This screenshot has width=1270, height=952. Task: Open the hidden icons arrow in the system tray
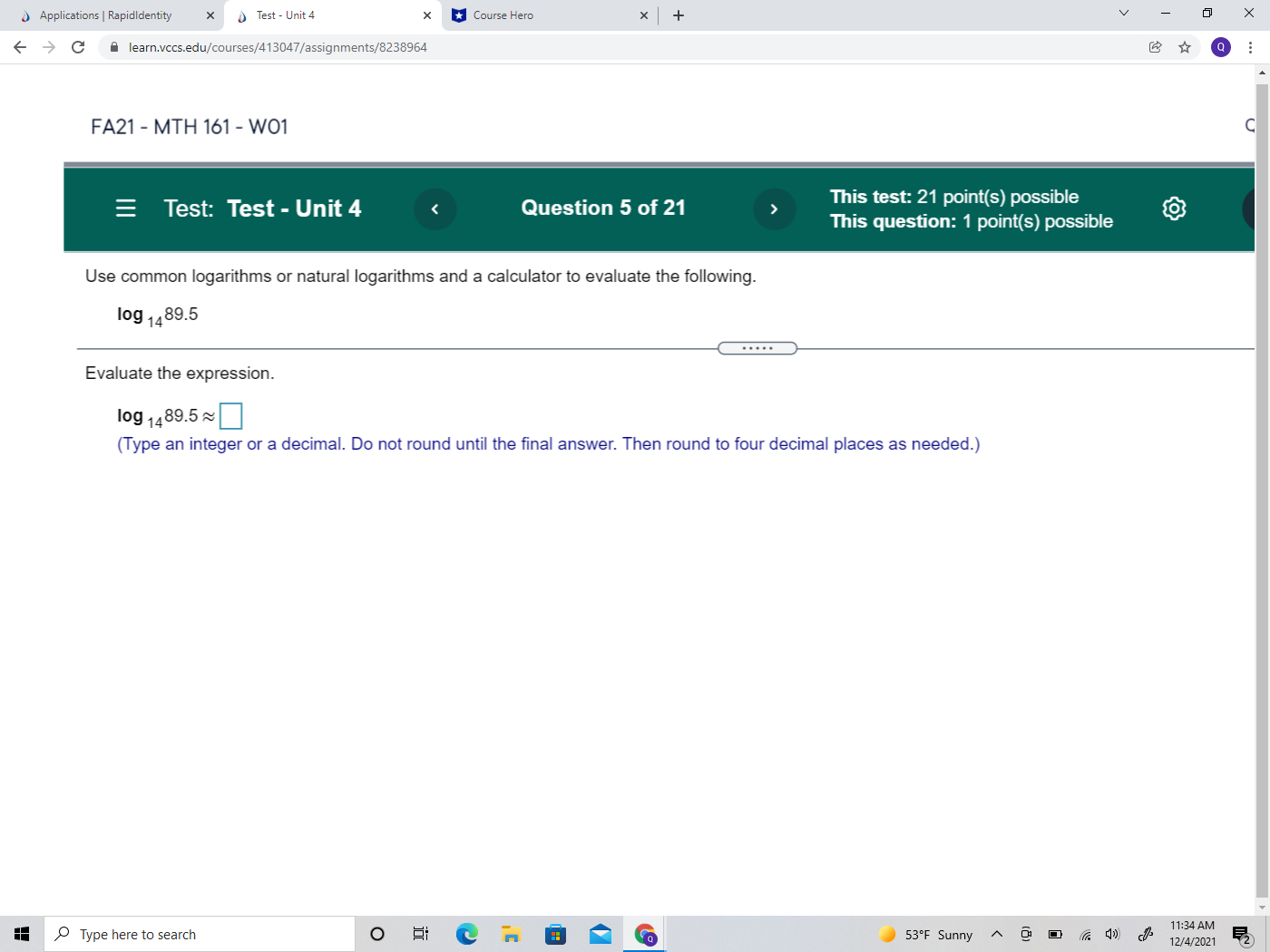(996, 934)
